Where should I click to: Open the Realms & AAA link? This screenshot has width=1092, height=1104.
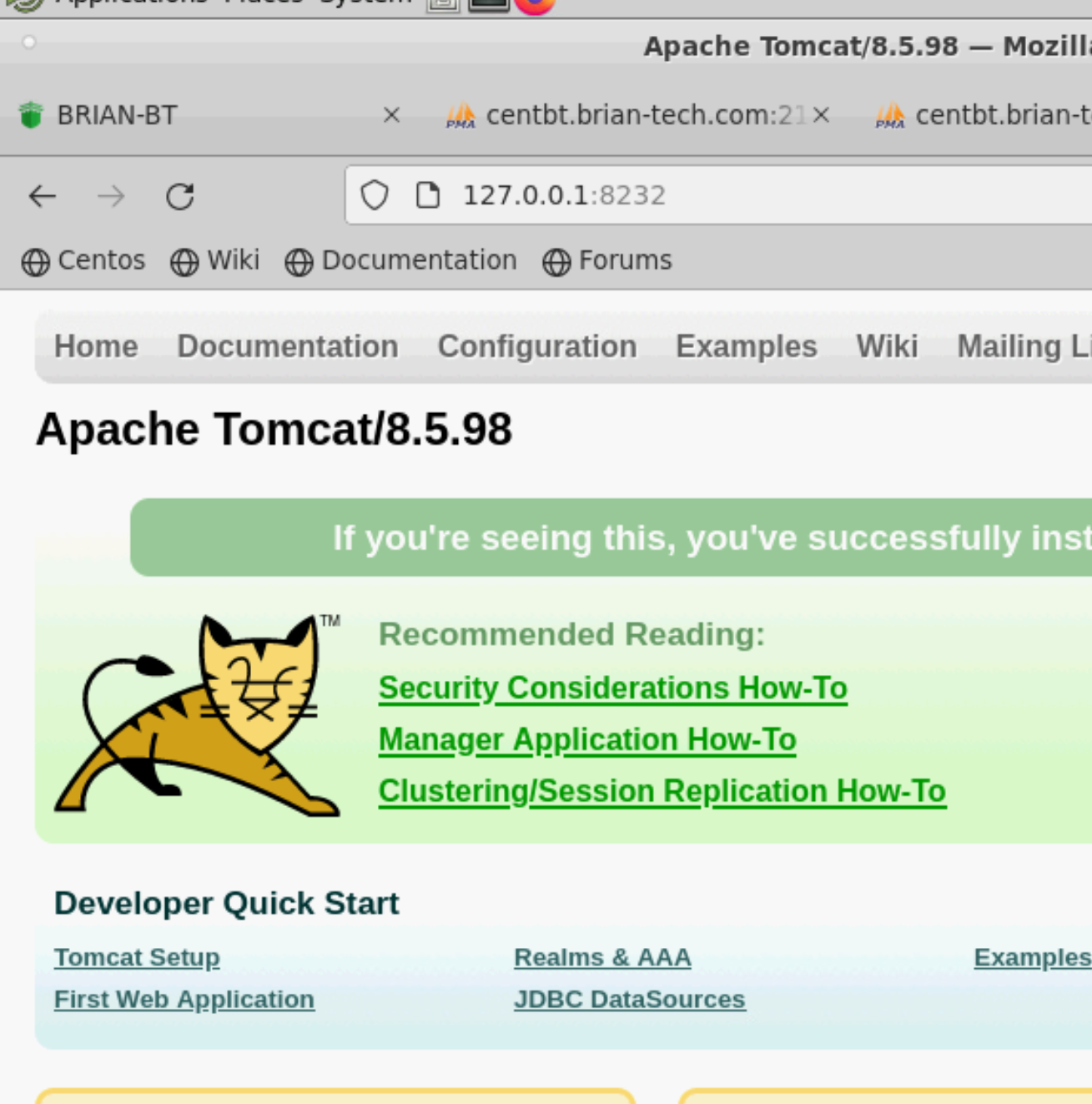coord(602,957)
